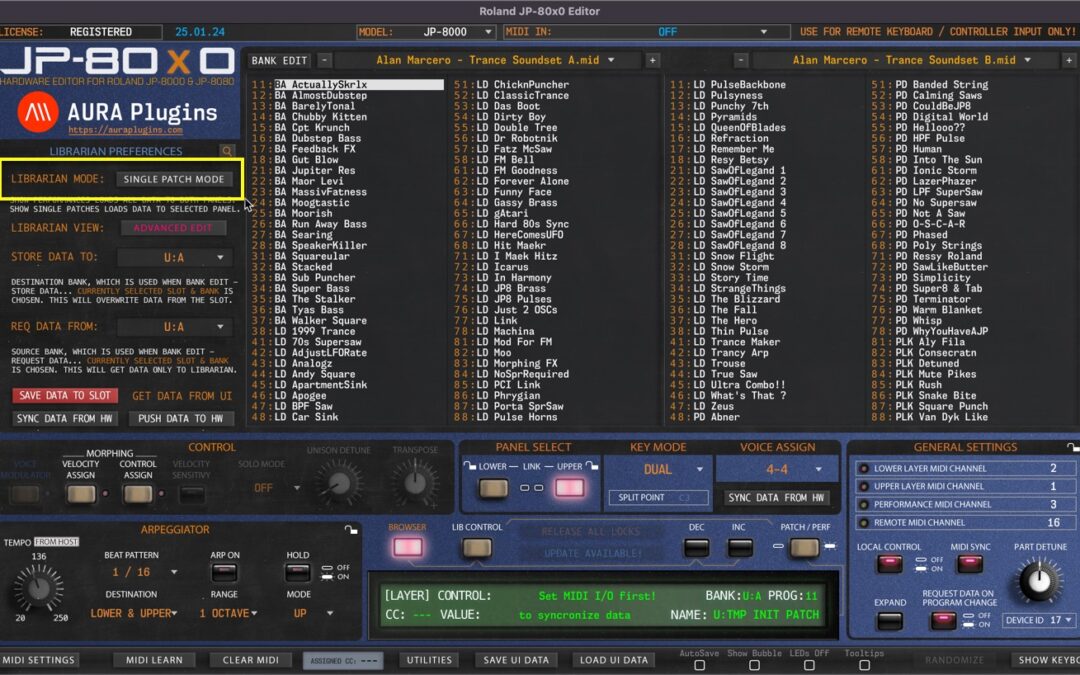
Task: Toggle Local Control on or off
Action: pos(890,565)
